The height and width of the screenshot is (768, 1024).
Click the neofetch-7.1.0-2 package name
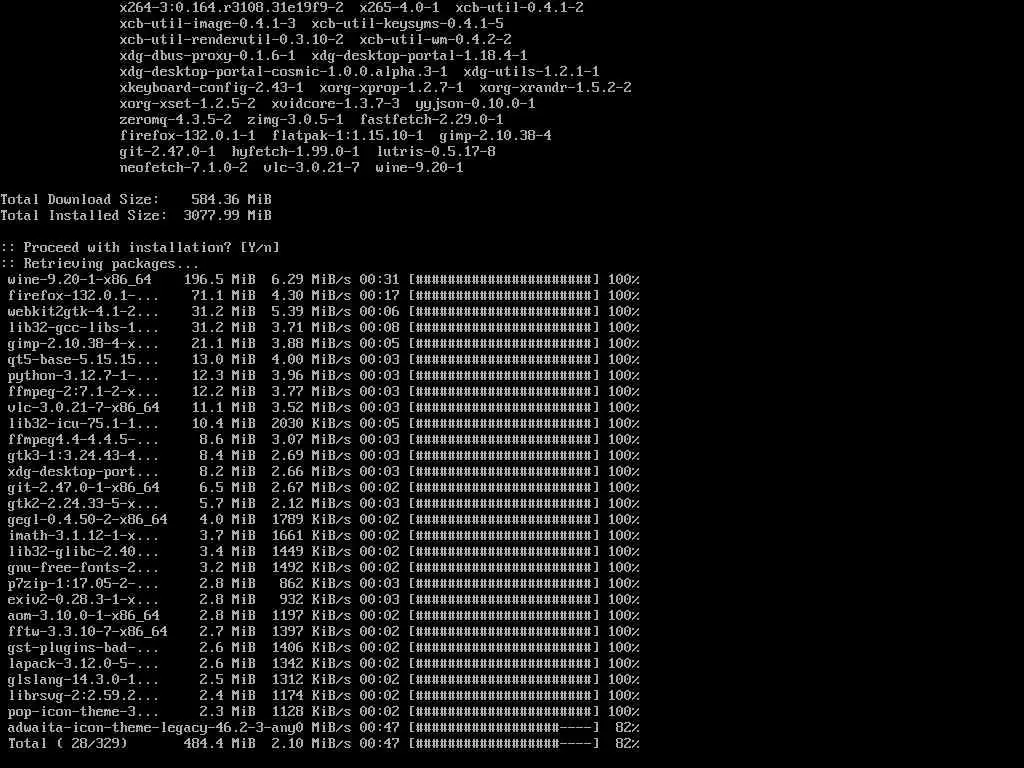(x=184, y=167)
